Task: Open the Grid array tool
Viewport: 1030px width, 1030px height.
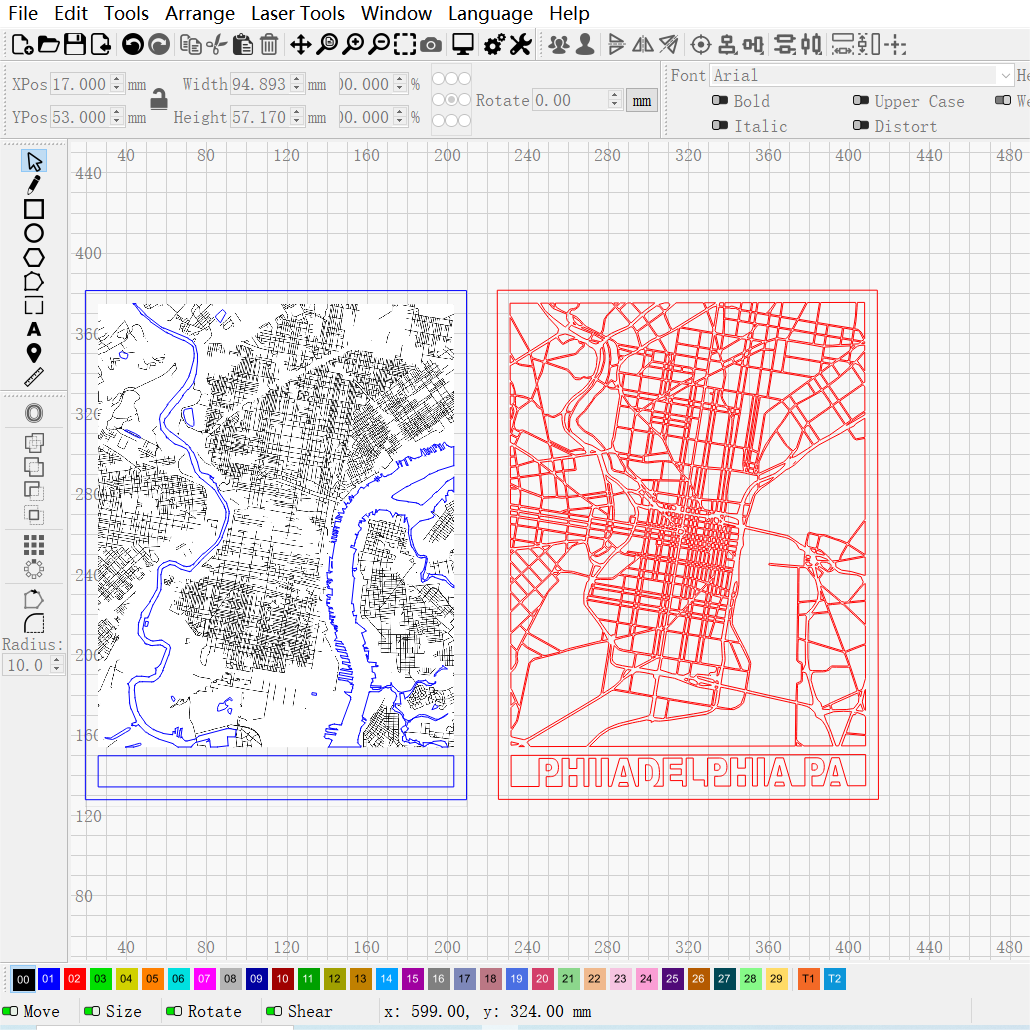Action: [34, 545]
